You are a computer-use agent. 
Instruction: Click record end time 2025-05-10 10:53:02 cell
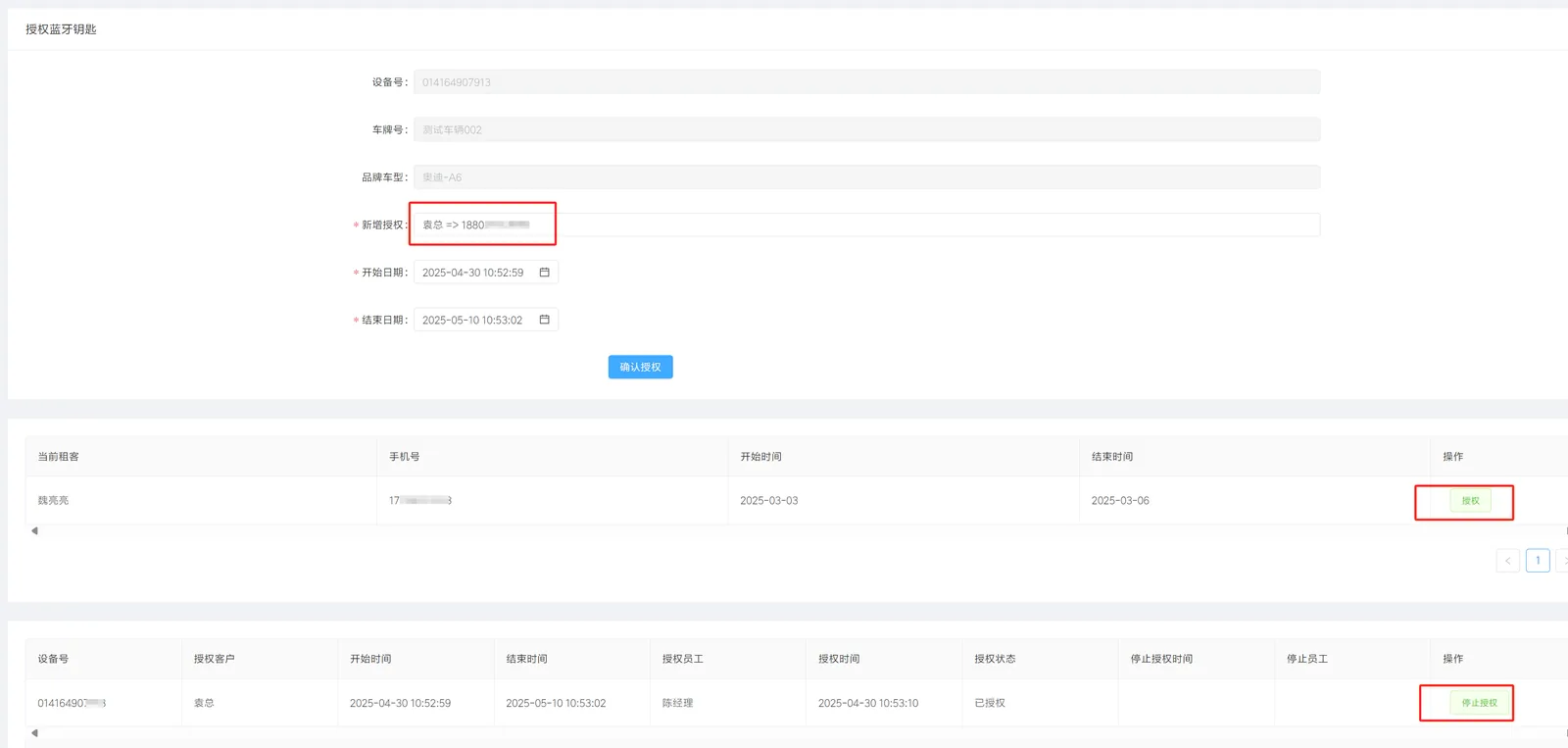tap(556, 703)
